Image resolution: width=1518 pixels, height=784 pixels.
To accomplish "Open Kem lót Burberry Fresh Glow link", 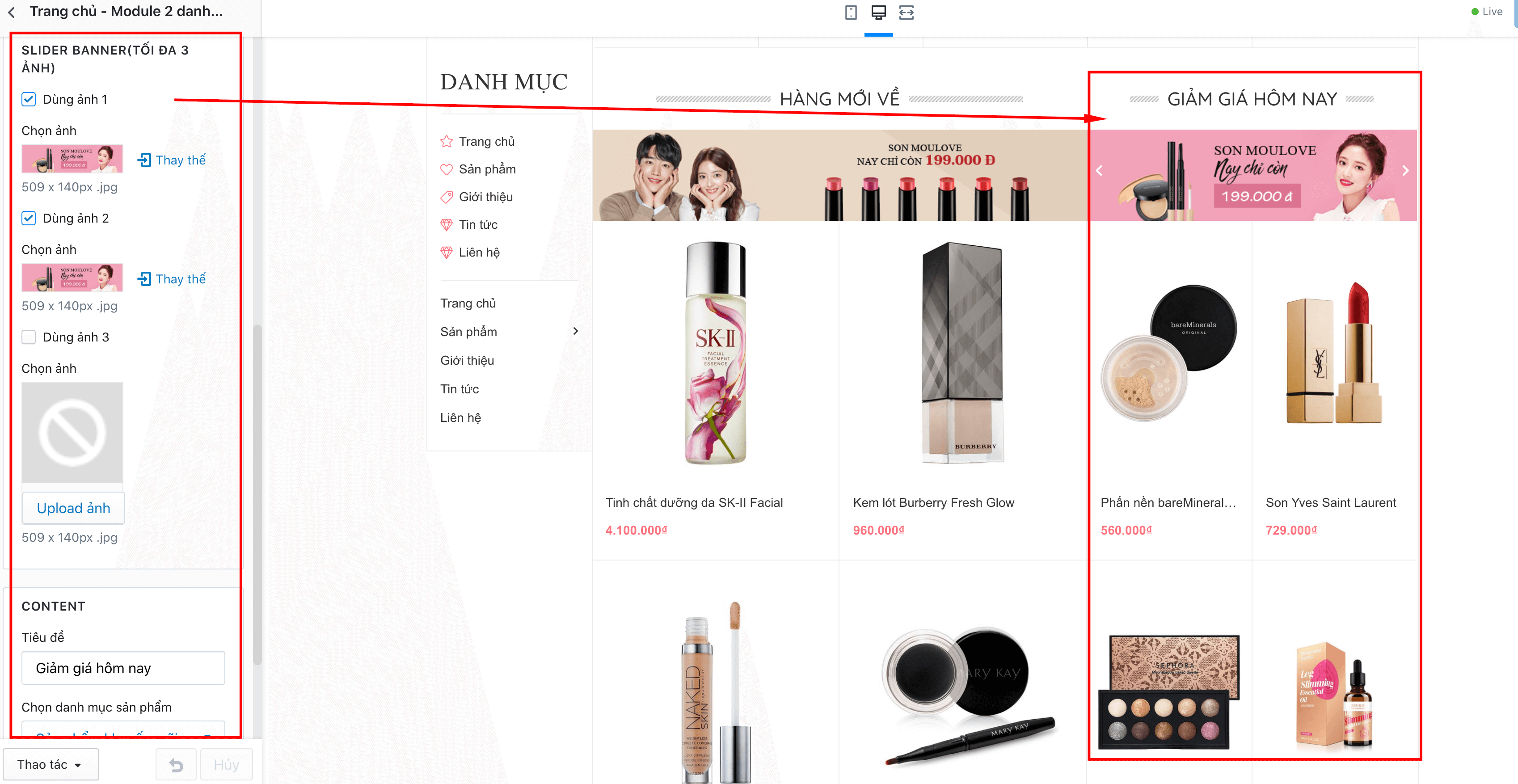I will [x=933, y=503].
